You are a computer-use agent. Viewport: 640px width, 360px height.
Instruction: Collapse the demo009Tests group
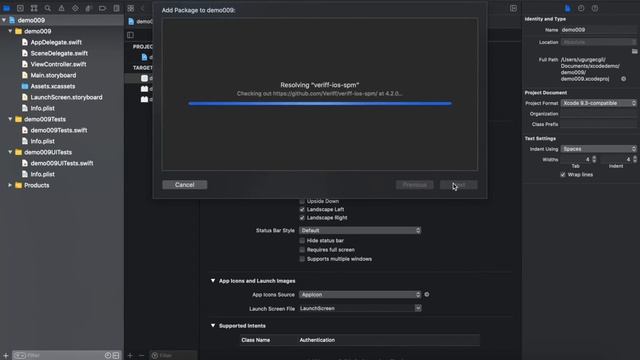(x=11, y=119)
